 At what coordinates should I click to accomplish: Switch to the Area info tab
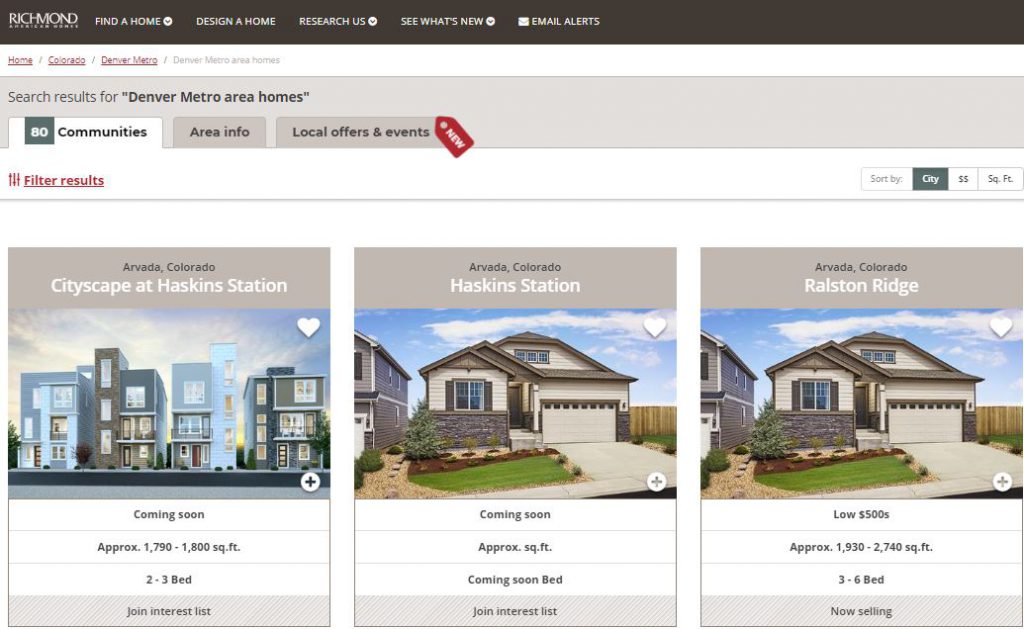point(219,132)
